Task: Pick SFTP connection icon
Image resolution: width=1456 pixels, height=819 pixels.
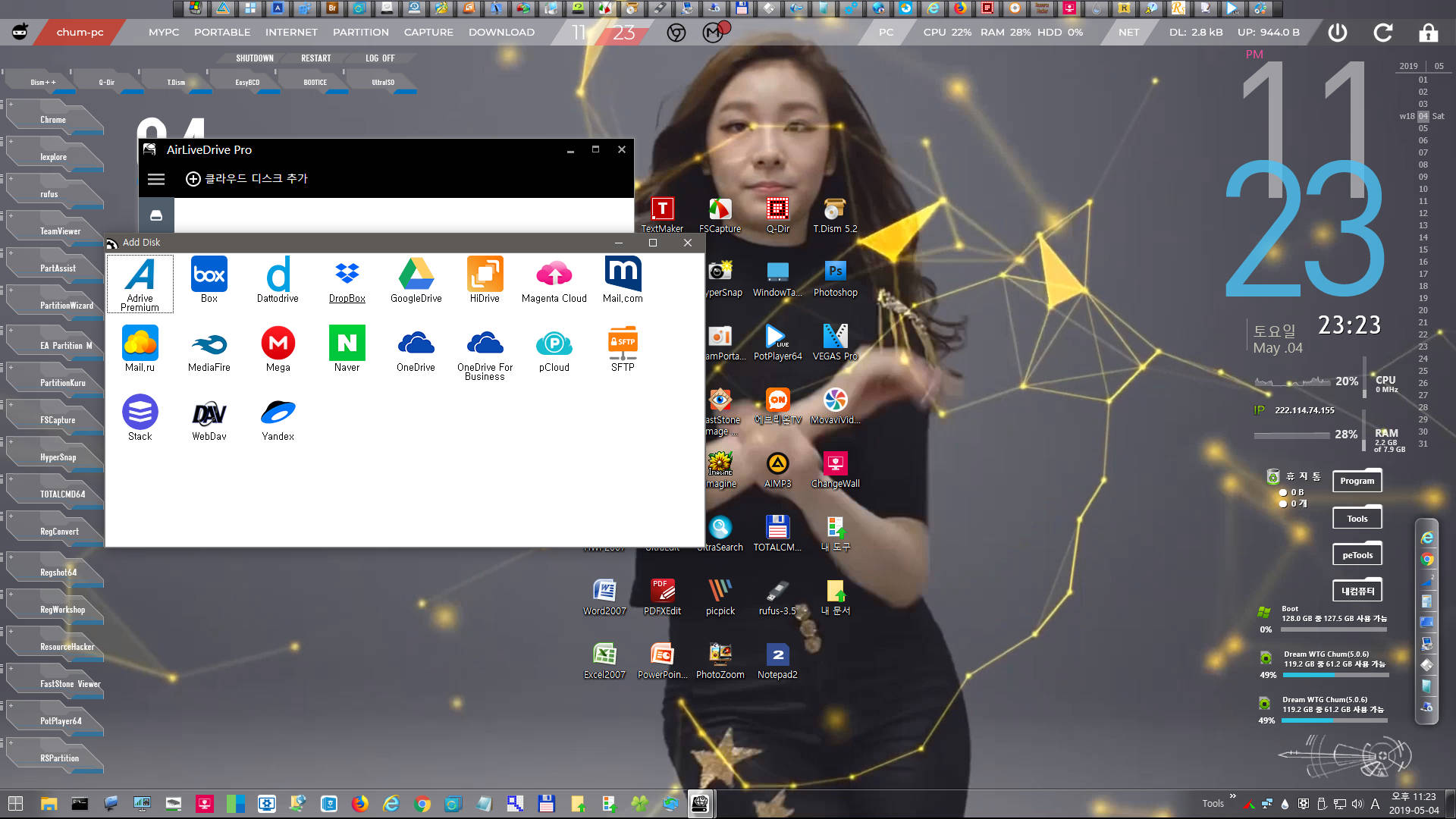Action: click(623, 349)
